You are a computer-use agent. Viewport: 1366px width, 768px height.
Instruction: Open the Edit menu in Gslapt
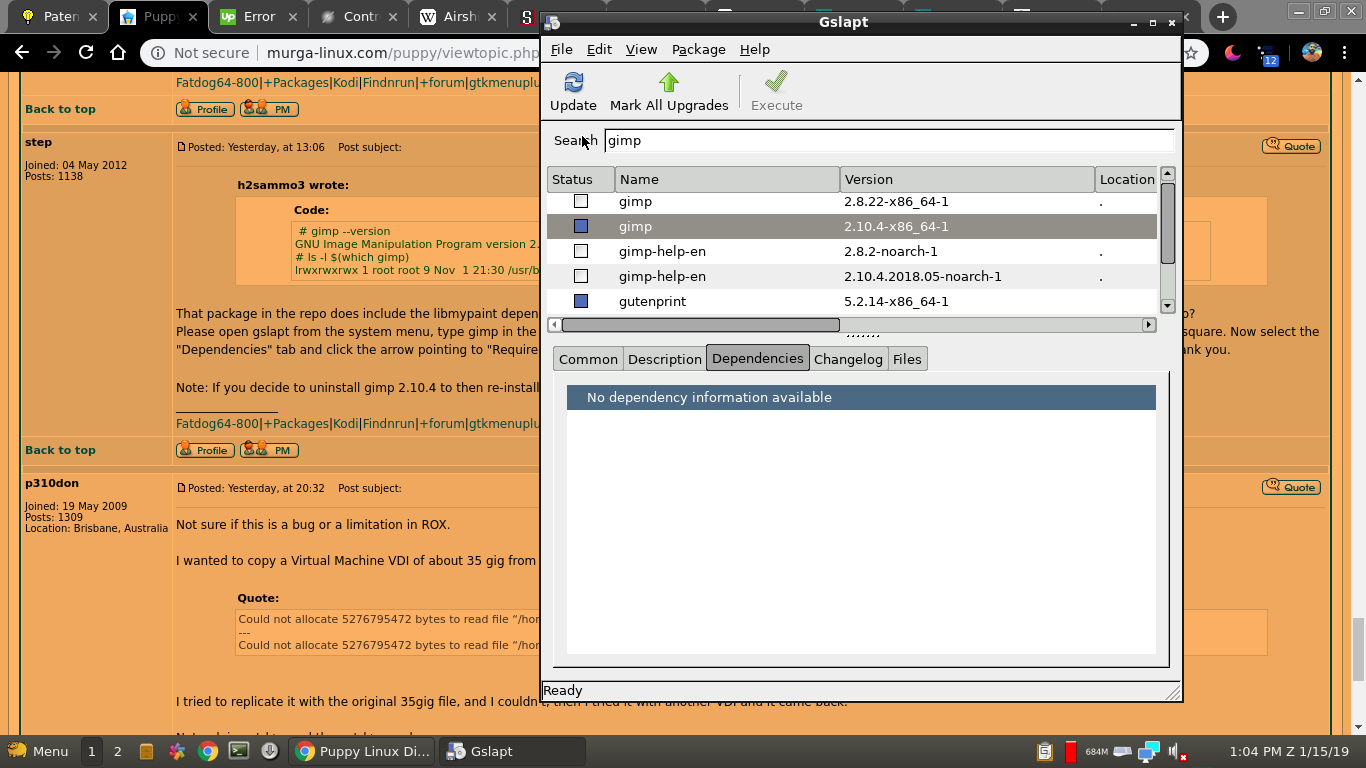point(599,49)
